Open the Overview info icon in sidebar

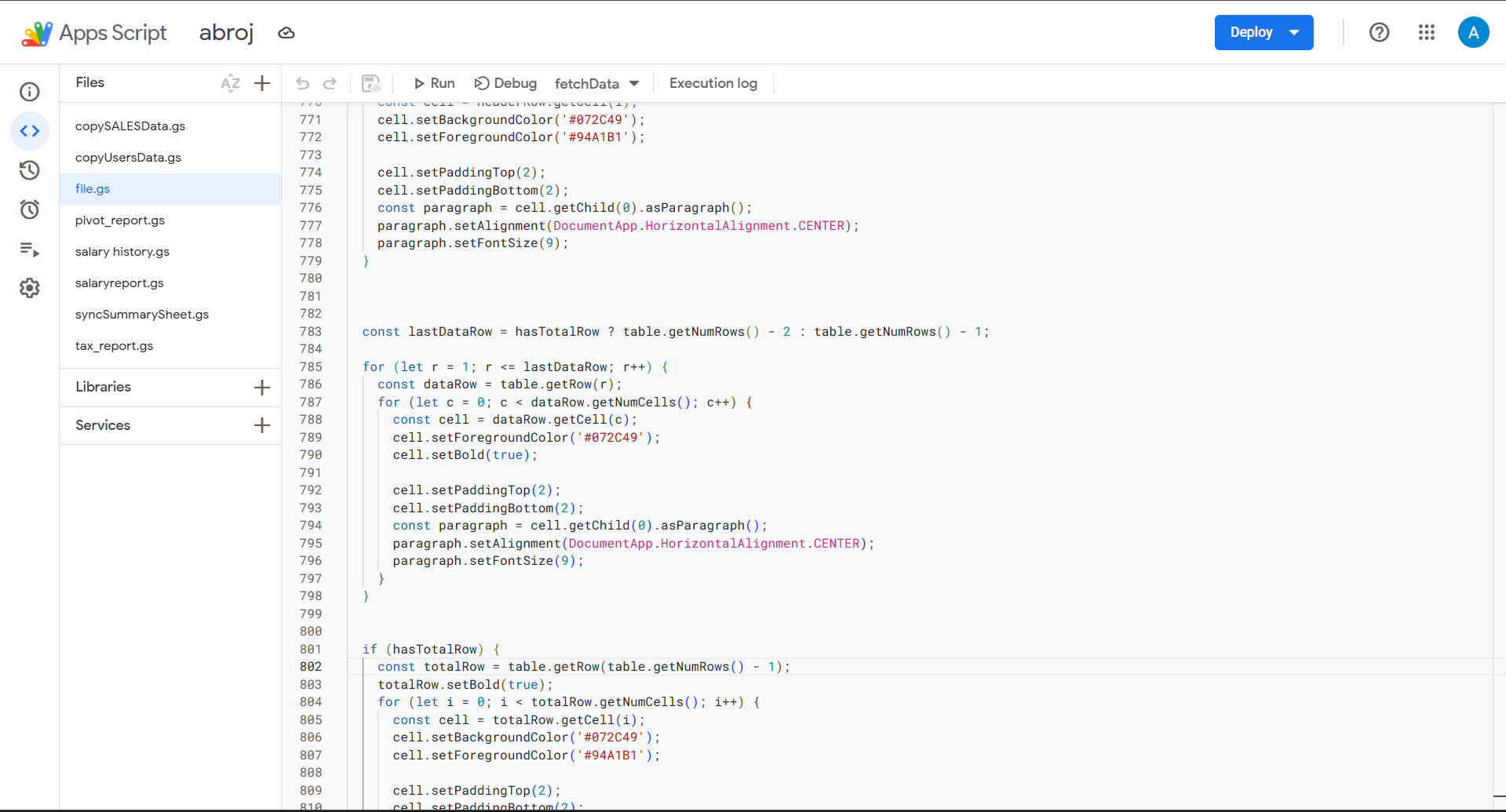30,92
